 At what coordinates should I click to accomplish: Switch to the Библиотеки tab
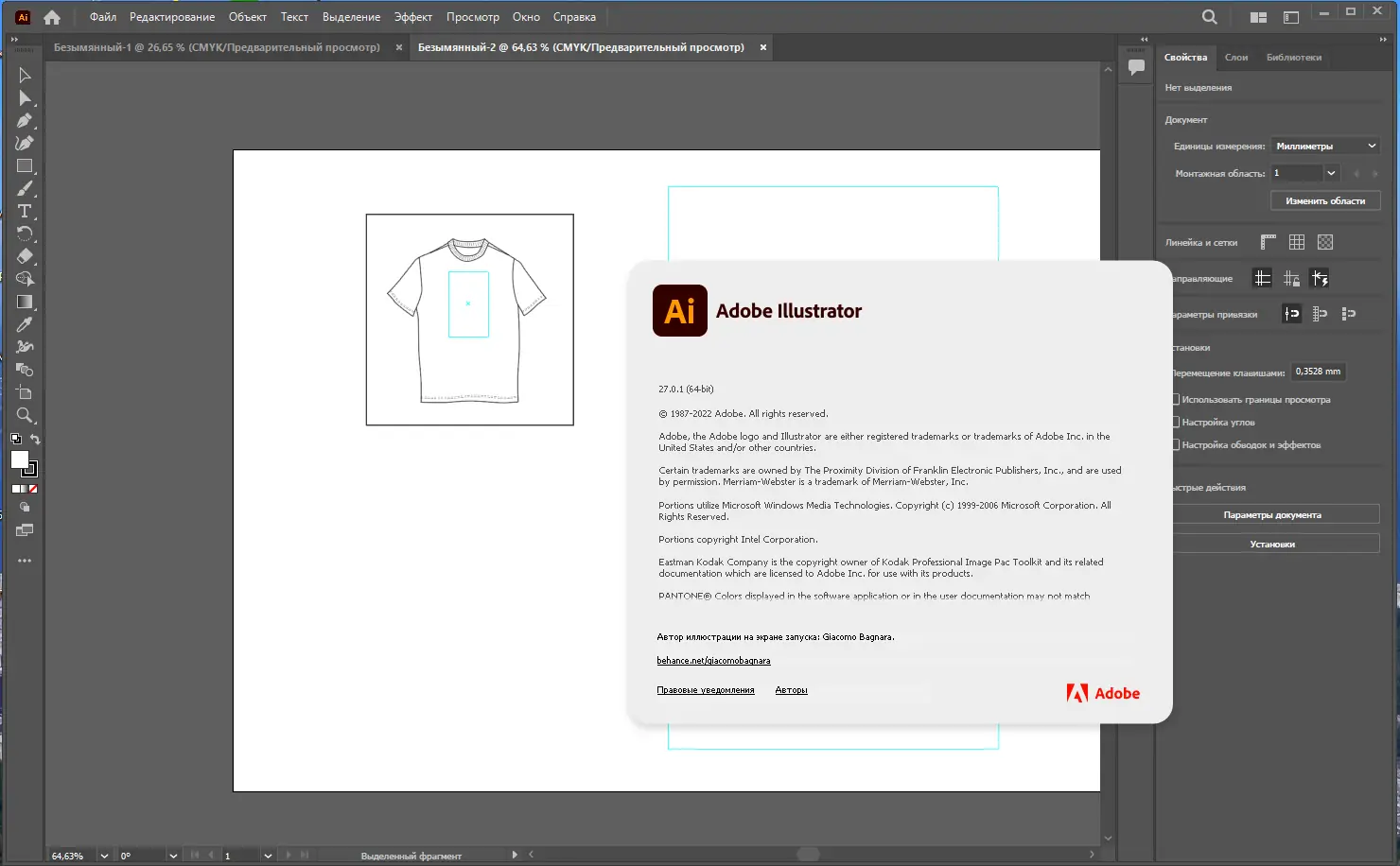(1294, 58)
